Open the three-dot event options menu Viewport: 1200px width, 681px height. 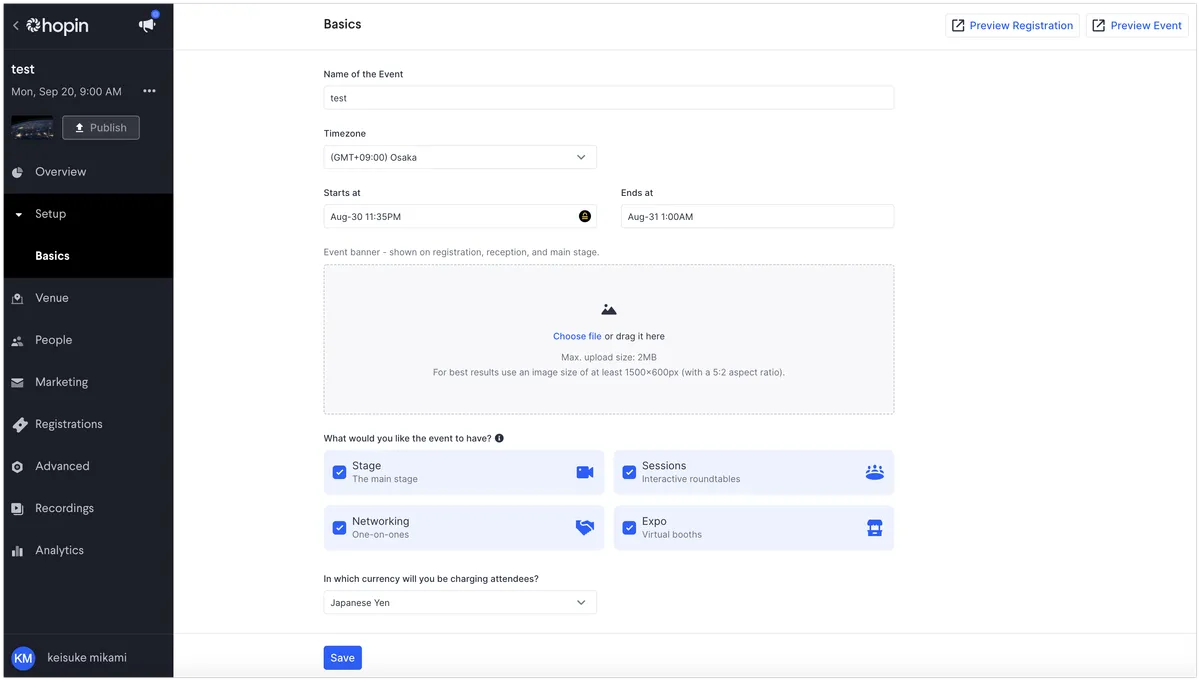[x=149, y=91]
